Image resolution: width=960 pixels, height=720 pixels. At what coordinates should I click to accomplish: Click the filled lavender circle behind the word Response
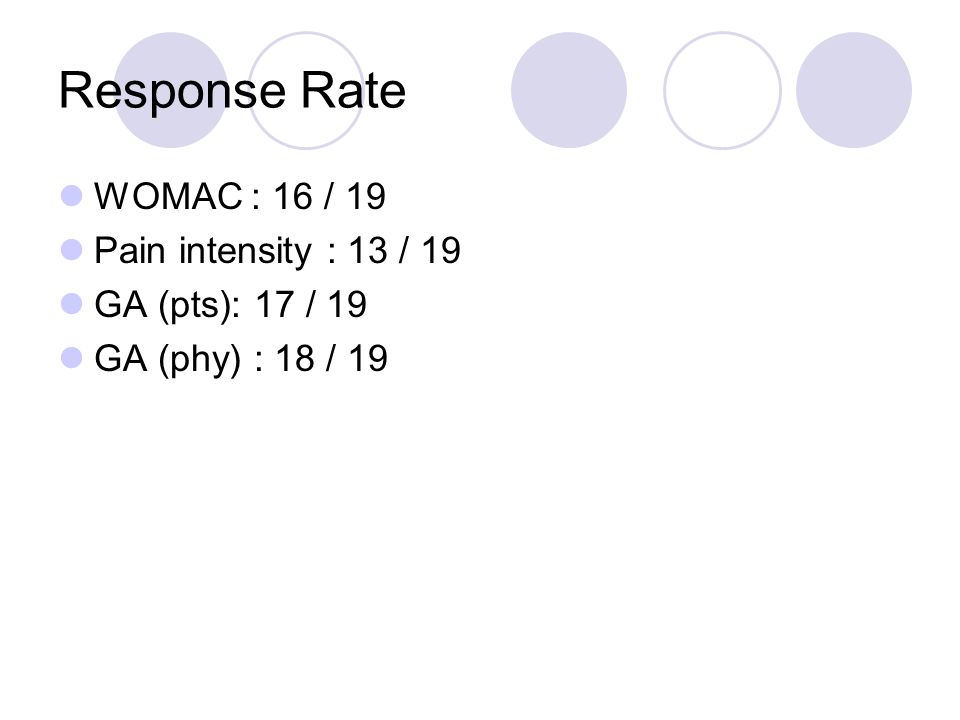tap(171, 90)
